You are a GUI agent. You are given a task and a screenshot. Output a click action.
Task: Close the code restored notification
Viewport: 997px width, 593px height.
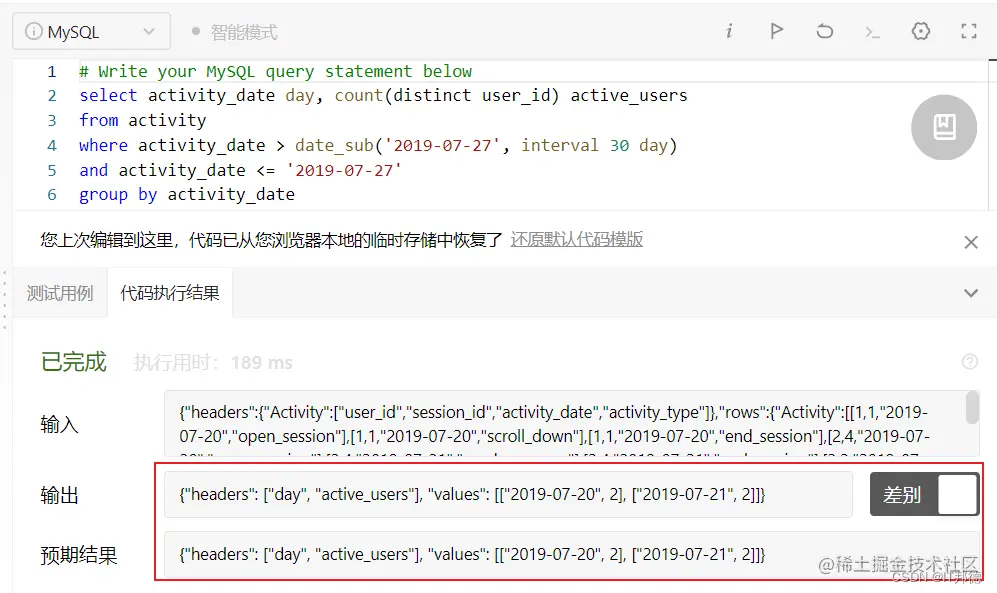click(971, 242)
